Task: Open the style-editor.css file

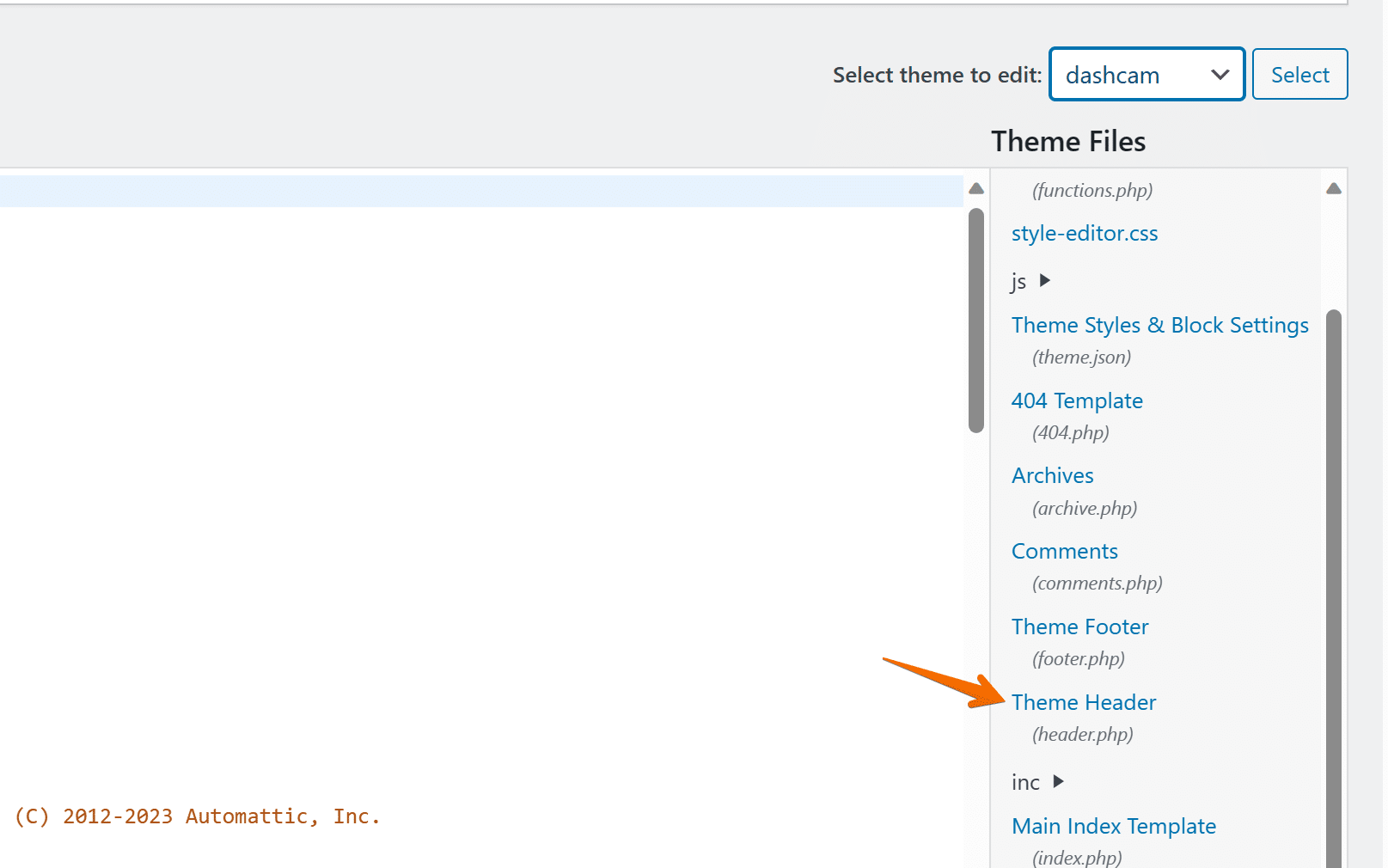Action: coord(1084,233)
